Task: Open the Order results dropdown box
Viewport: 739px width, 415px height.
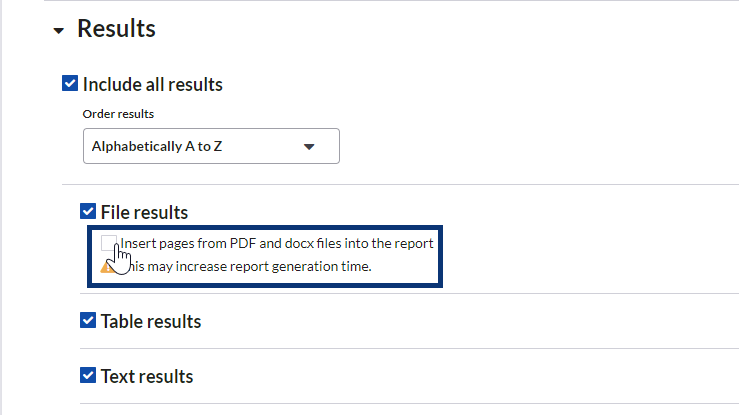Action: pyautogui.click(x=210, y=146)
